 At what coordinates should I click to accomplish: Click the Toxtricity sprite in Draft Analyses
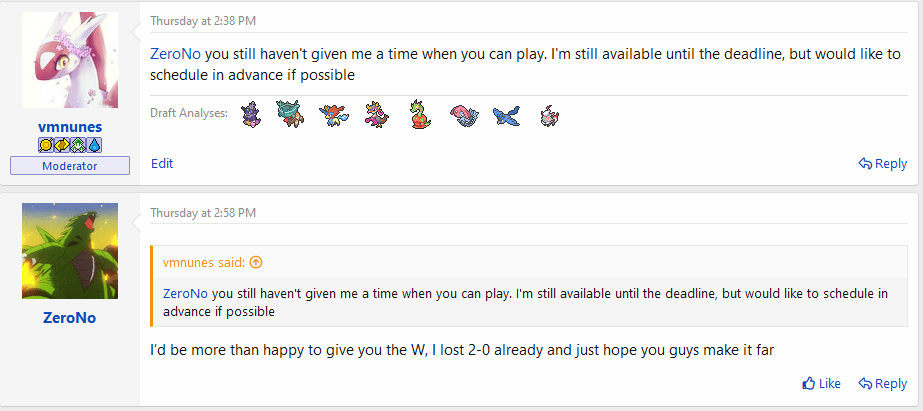(251, 114)
